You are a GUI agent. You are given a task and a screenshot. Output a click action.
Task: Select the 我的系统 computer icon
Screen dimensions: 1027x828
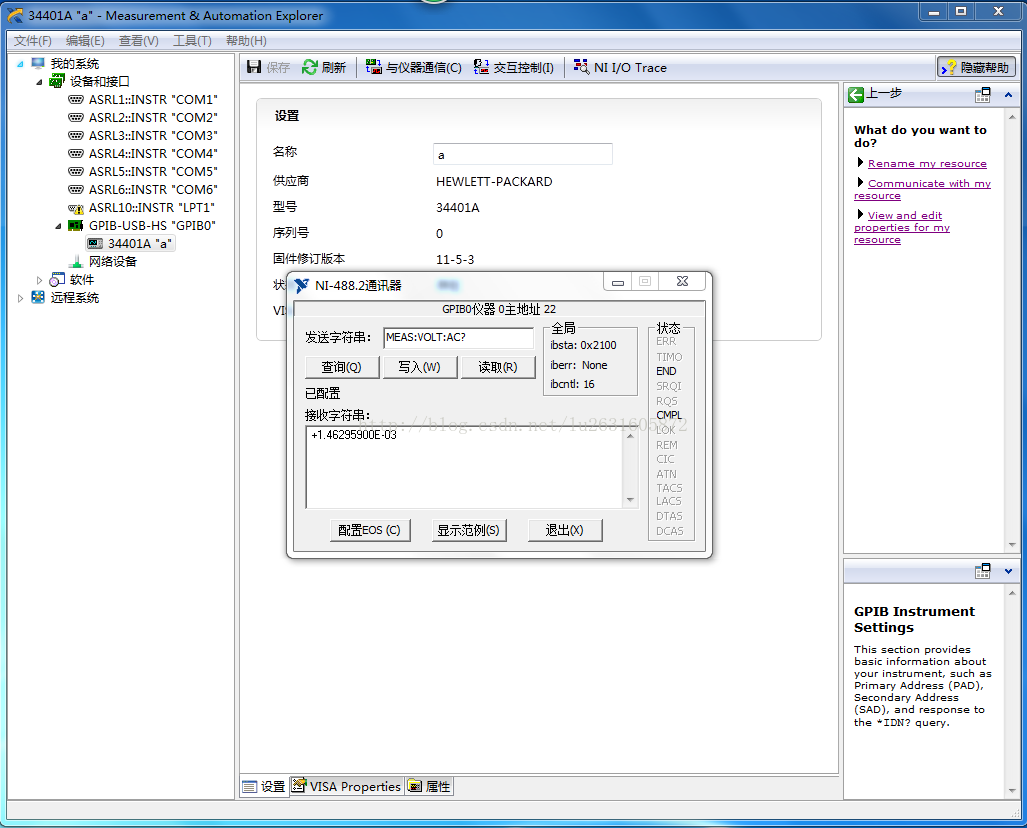pos(38,63)
